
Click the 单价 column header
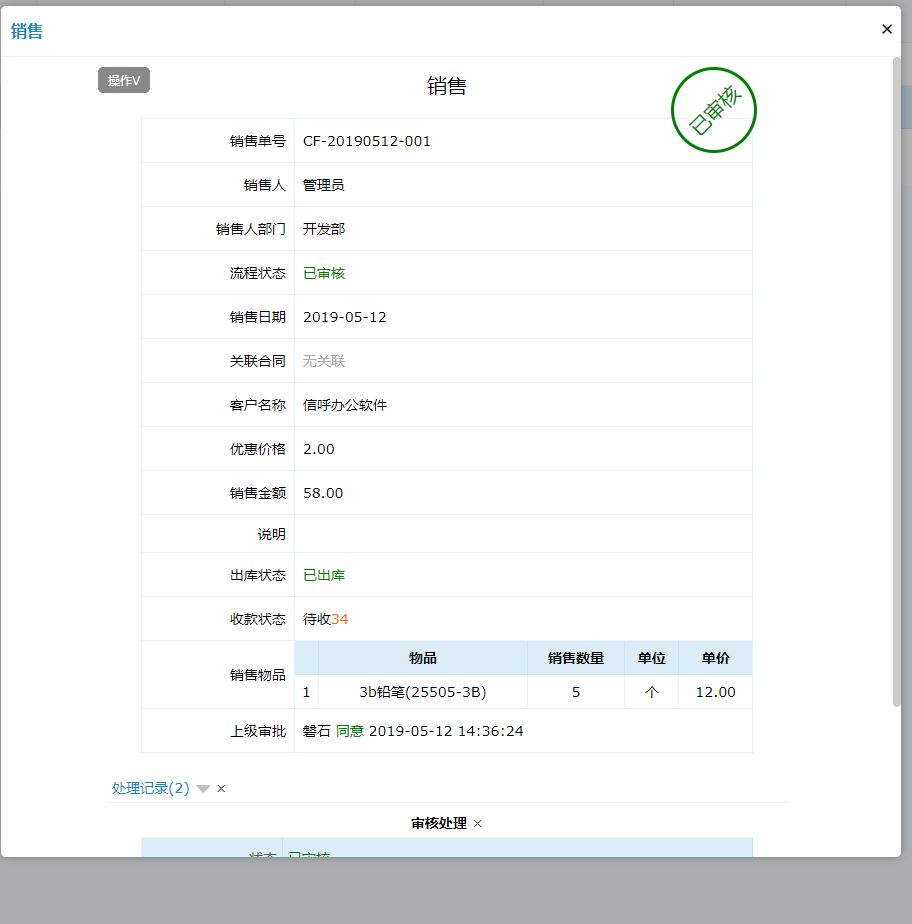click(716, 658)
